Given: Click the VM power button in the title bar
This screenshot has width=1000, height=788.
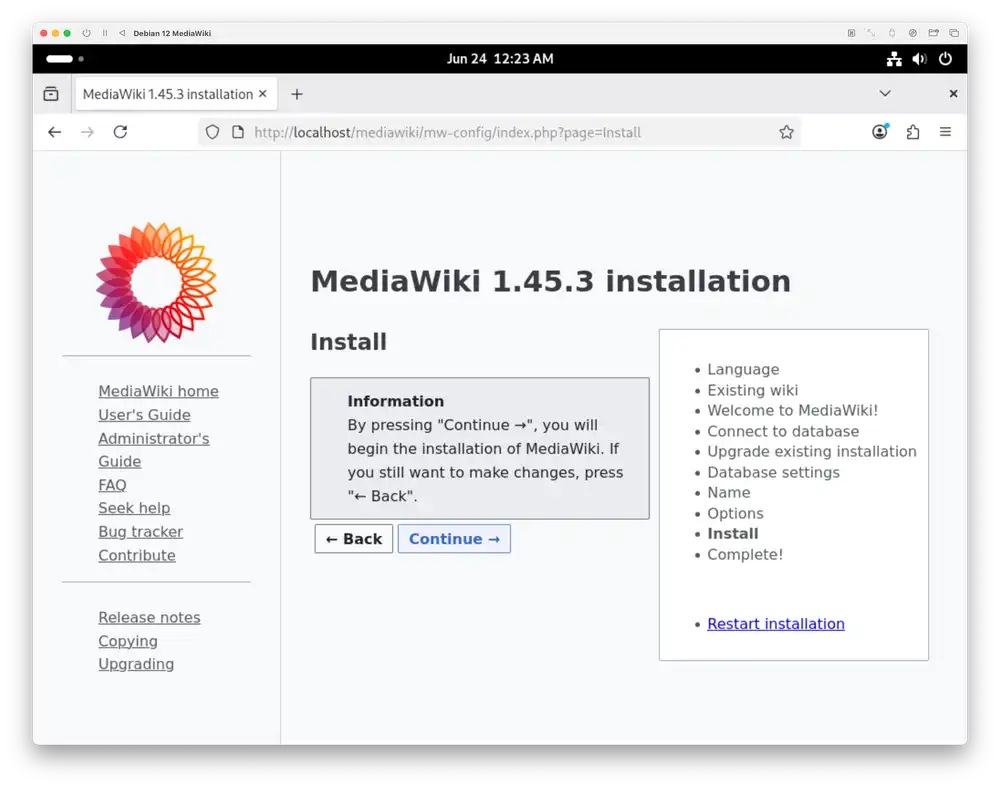Looking at the screenshot, I should point(86,33).
